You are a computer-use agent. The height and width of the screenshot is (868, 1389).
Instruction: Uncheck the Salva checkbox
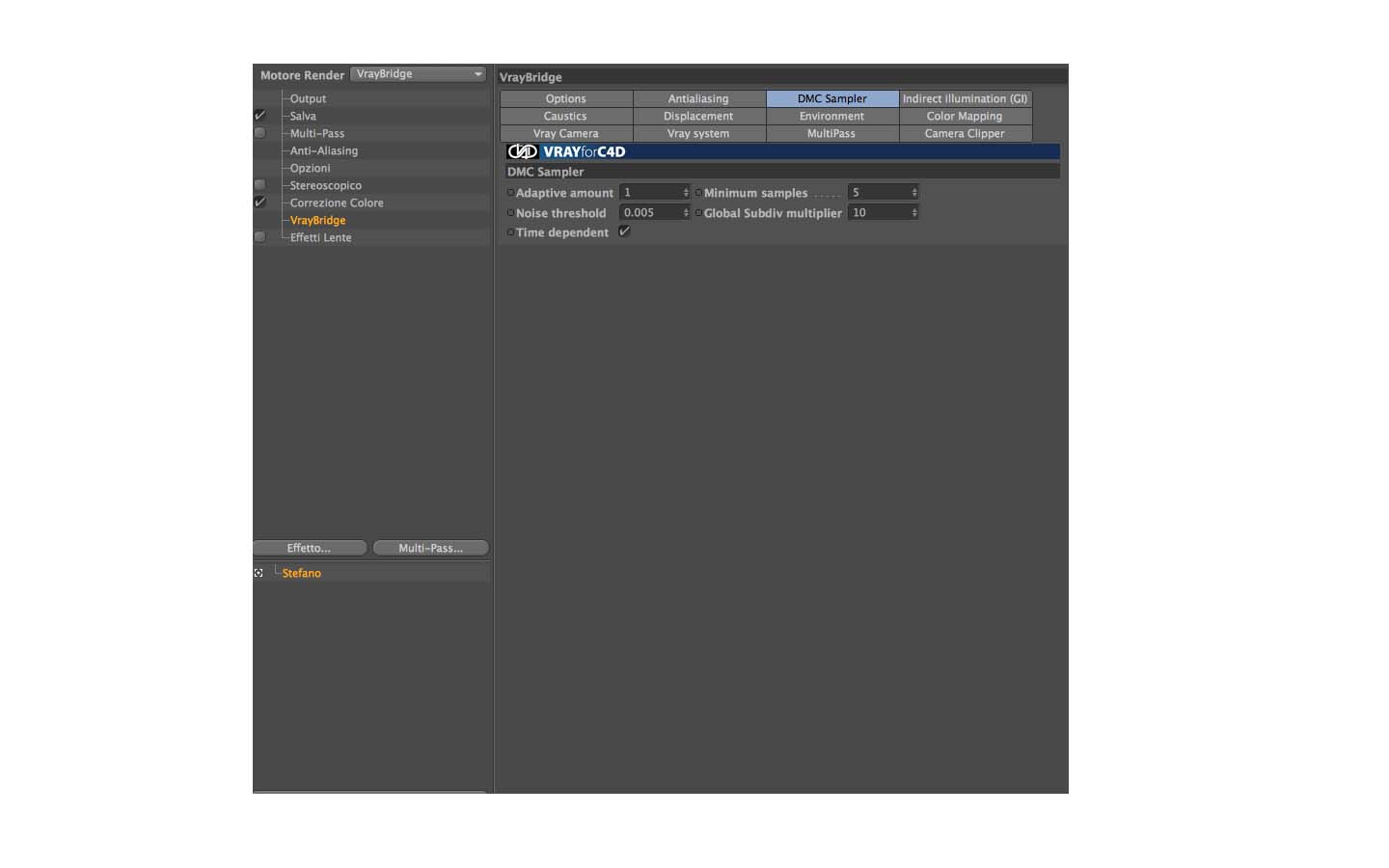coord(259,116)
